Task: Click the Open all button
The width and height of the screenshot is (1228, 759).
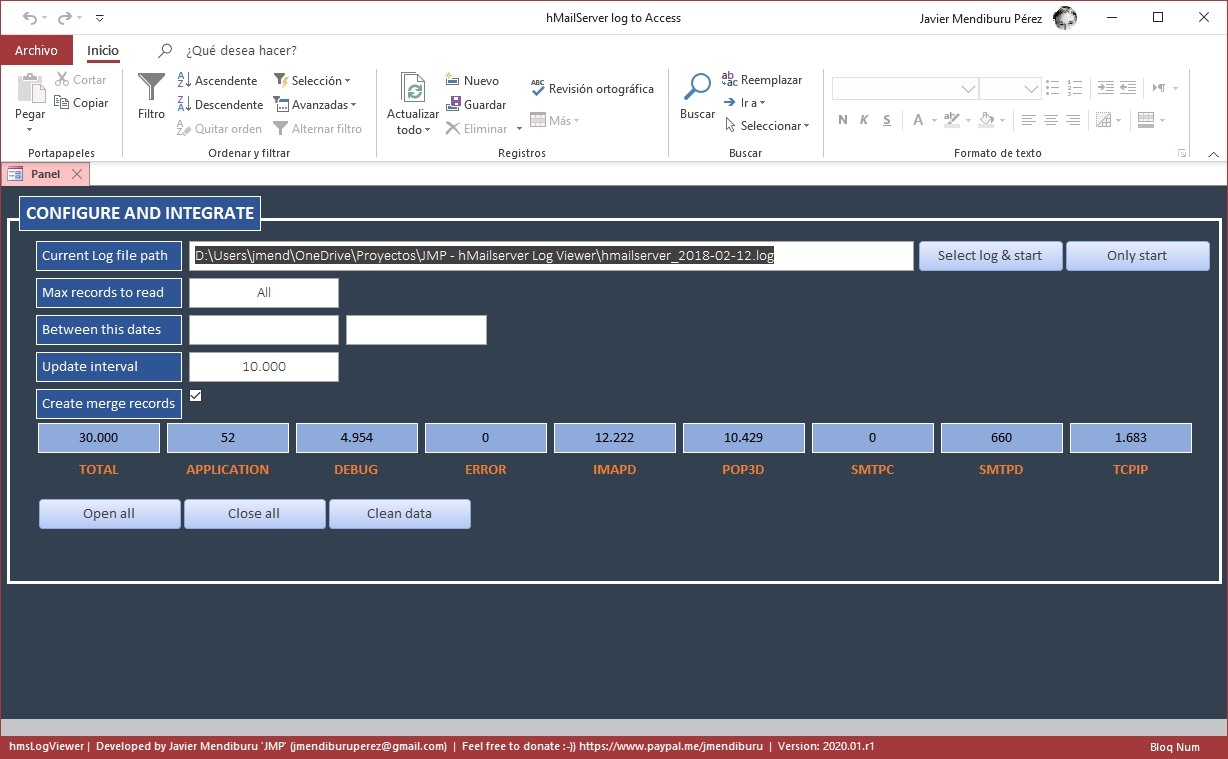Action: (109, 514)
